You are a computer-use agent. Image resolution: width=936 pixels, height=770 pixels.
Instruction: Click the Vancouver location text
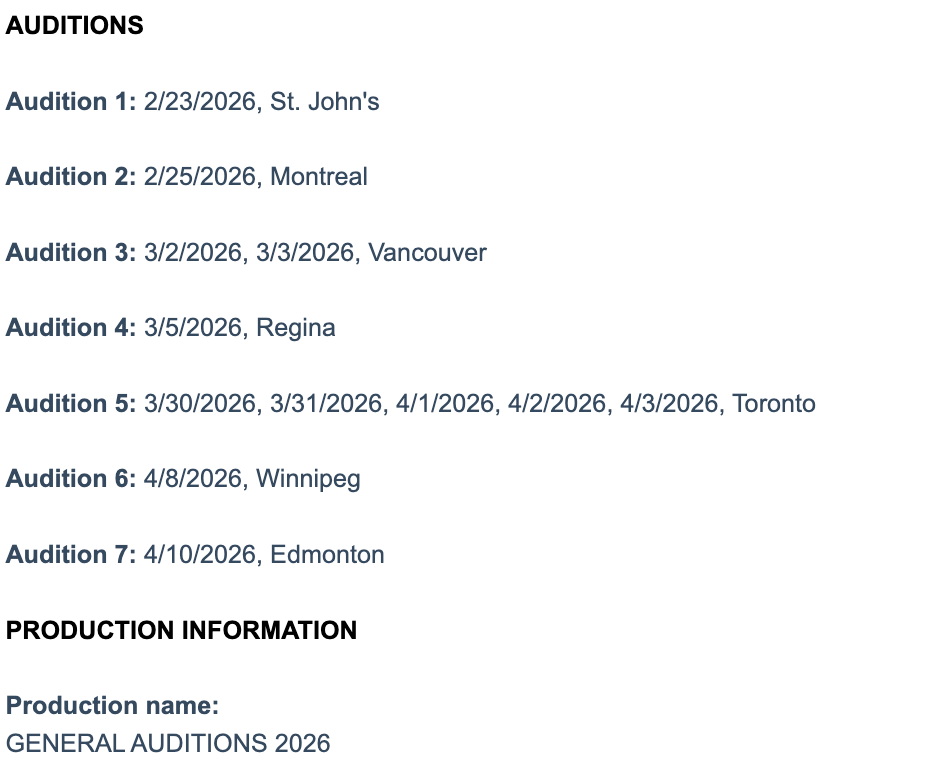point(427,253)
